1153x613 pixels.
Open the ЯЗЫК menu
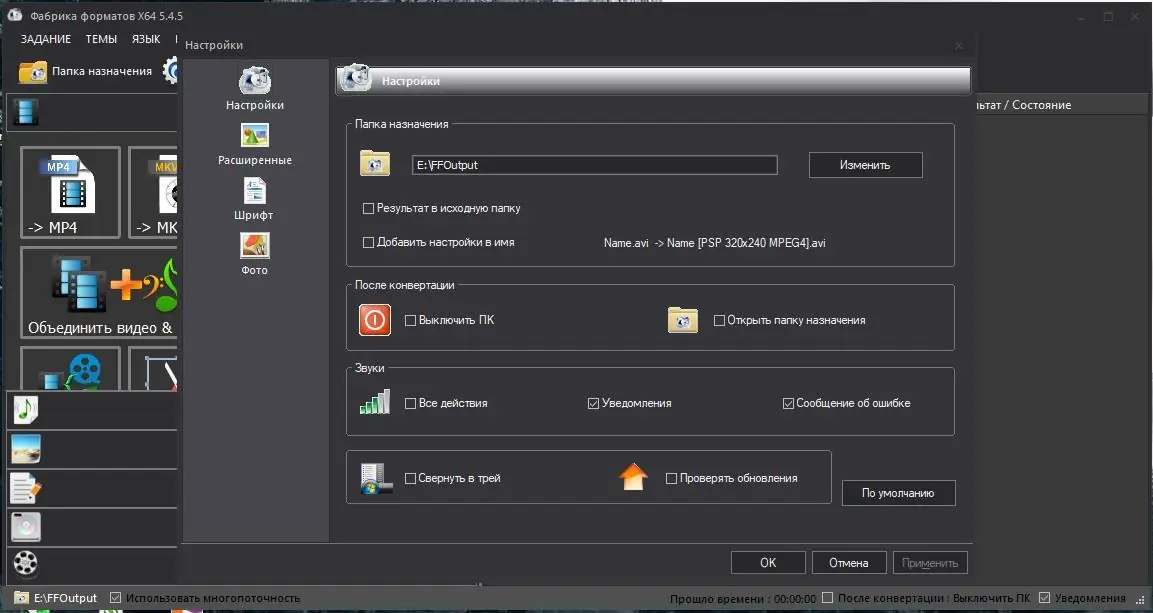(146, 39)
